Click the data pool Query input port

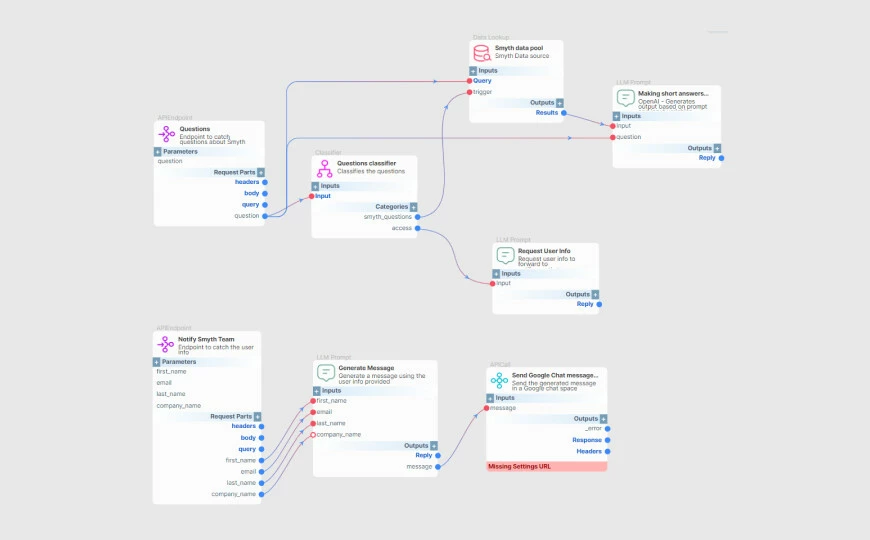[x=469, y=81]
